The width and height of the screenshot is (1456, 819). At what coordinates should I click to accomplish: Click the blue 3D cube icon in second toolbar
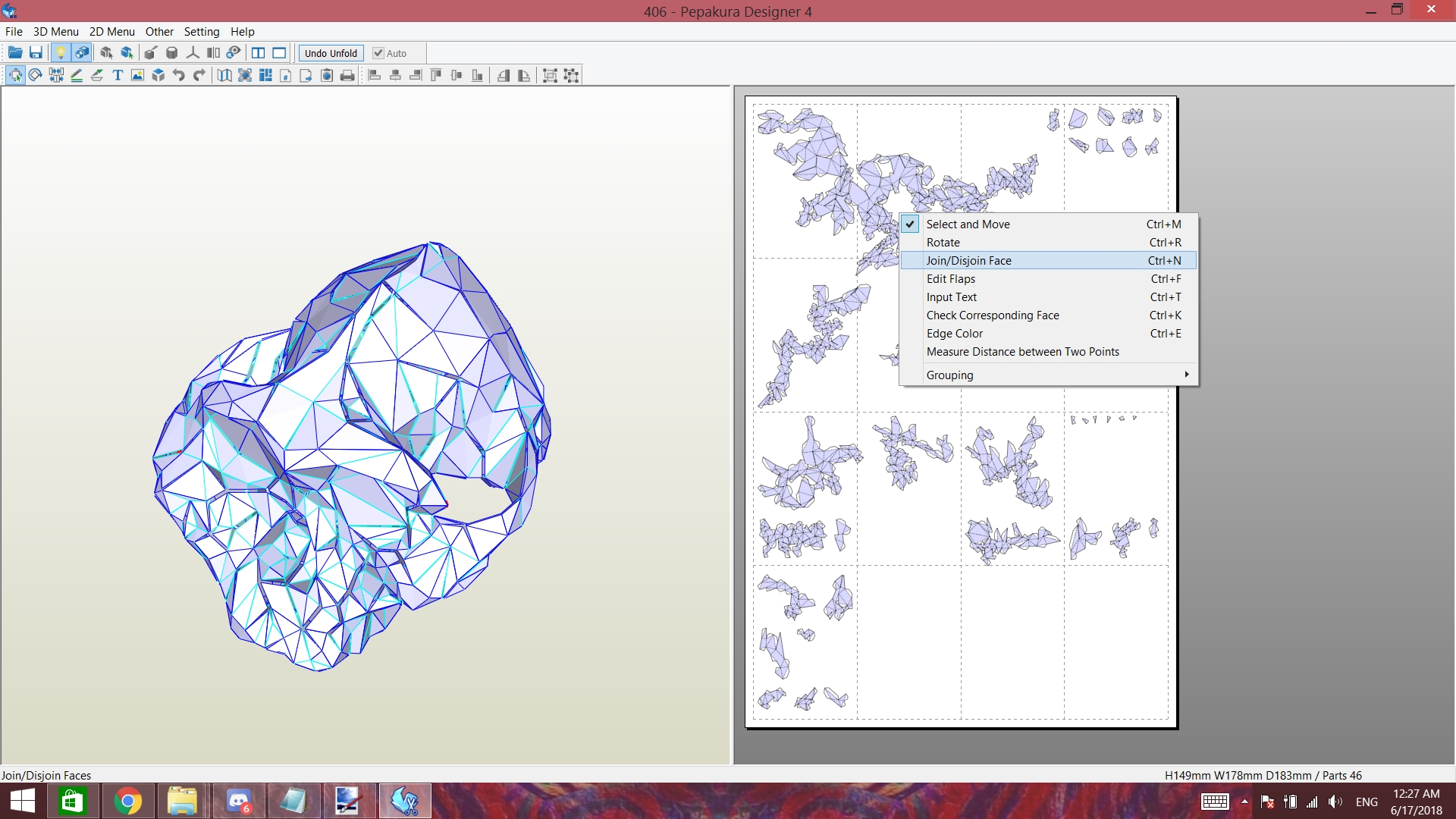coord(158,75)
